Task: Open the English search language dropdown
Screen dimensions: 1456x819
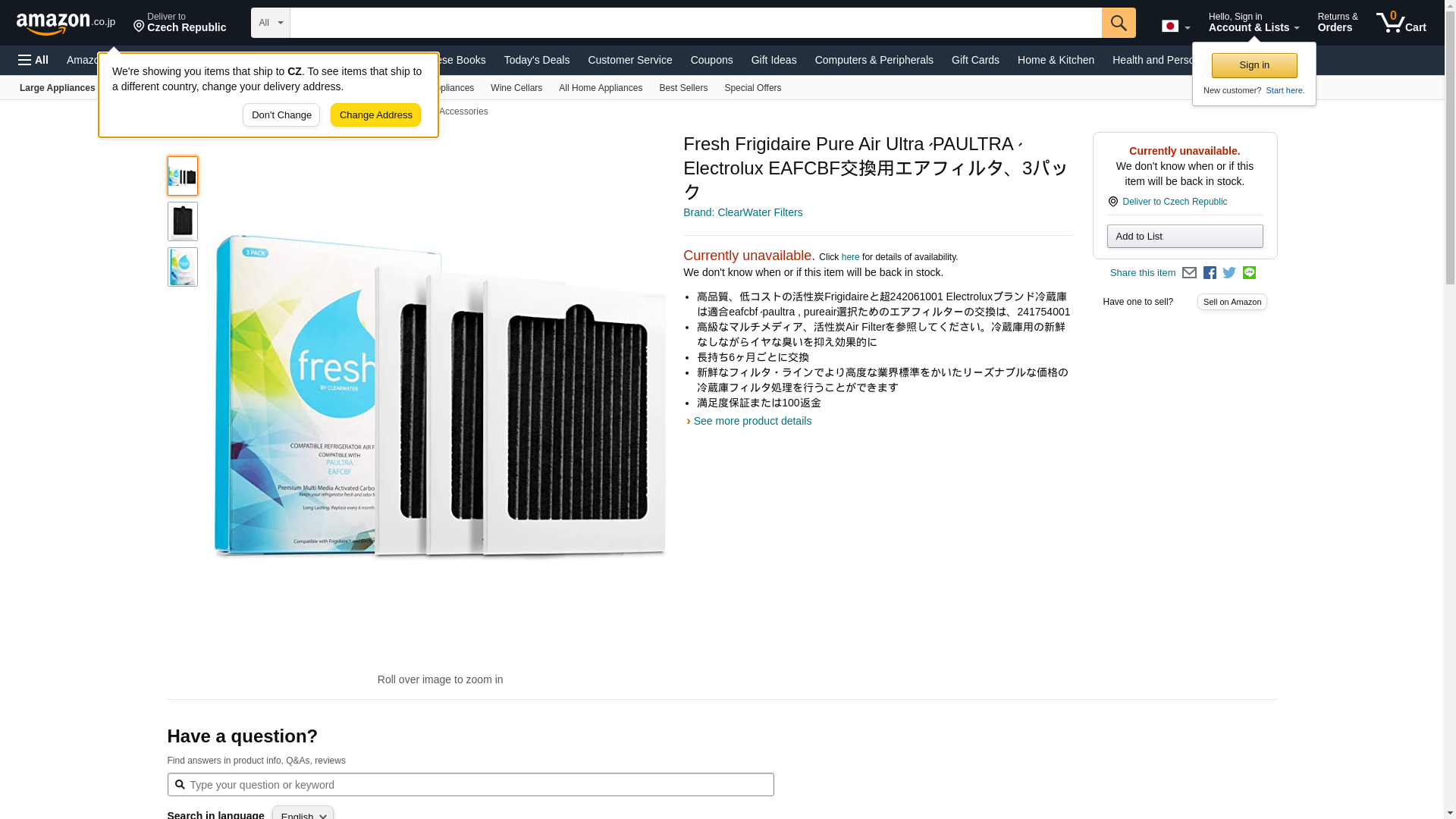Action: [303, 813]
